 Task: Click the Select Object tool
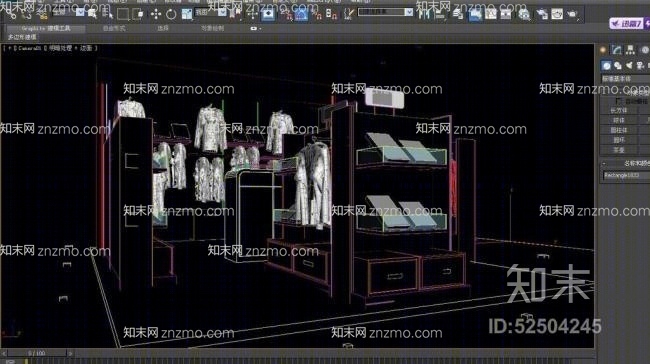(x=92, y=15)
